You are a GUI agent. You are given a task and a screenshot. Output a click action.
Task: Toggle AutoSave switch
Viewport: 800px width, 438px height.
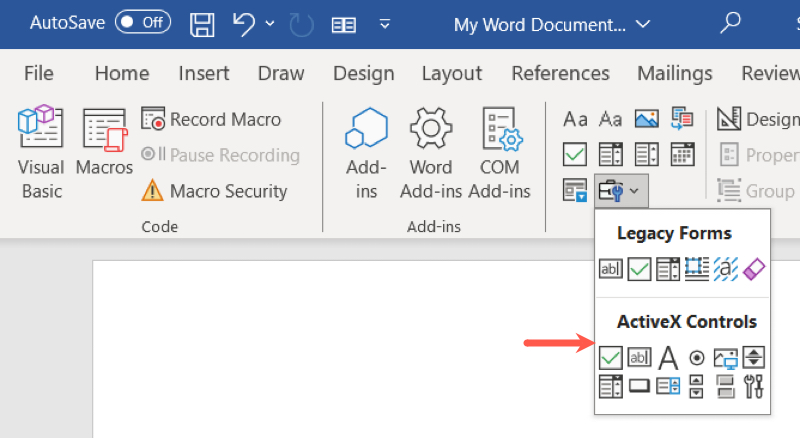(x=142, y=22)
